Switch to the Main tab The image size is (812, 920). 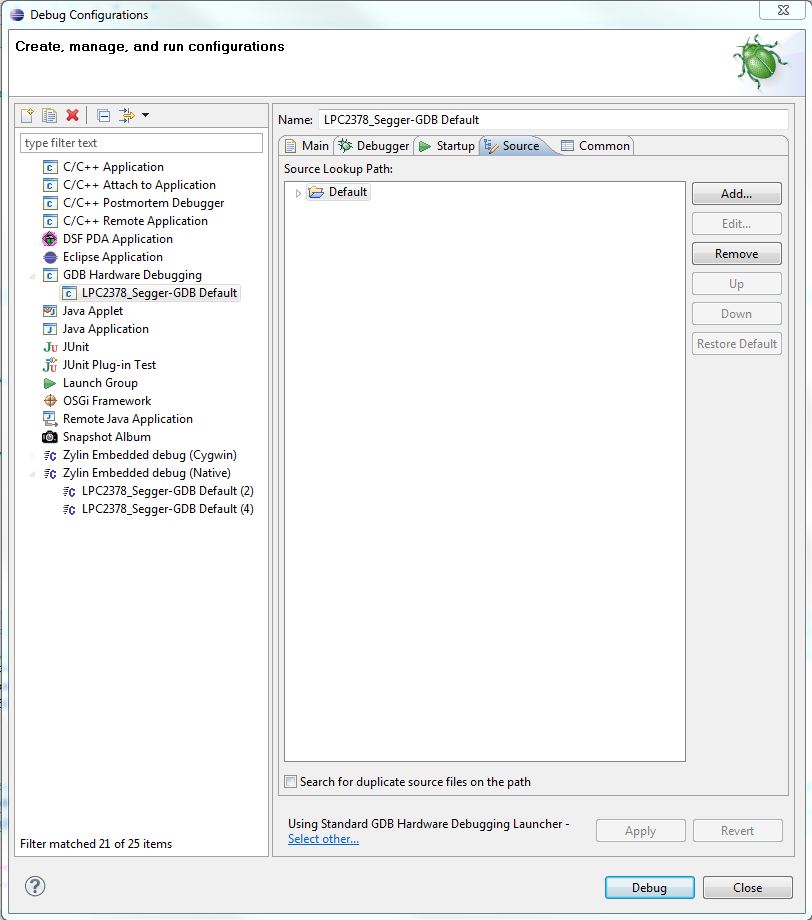click(307, 146)
